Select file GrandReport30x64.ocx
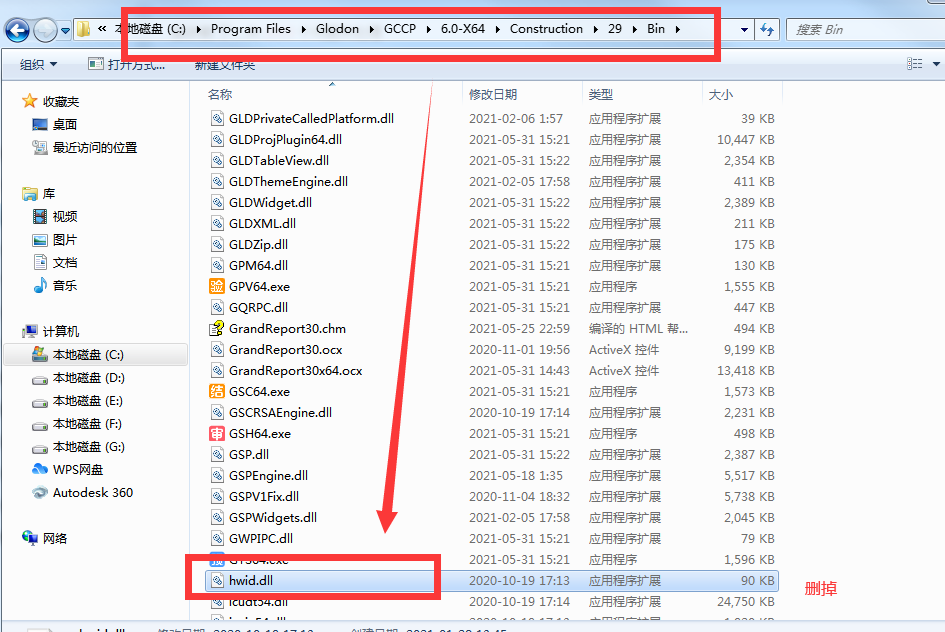The height and width of the screenshot is (632, 945). click(296, 371)
